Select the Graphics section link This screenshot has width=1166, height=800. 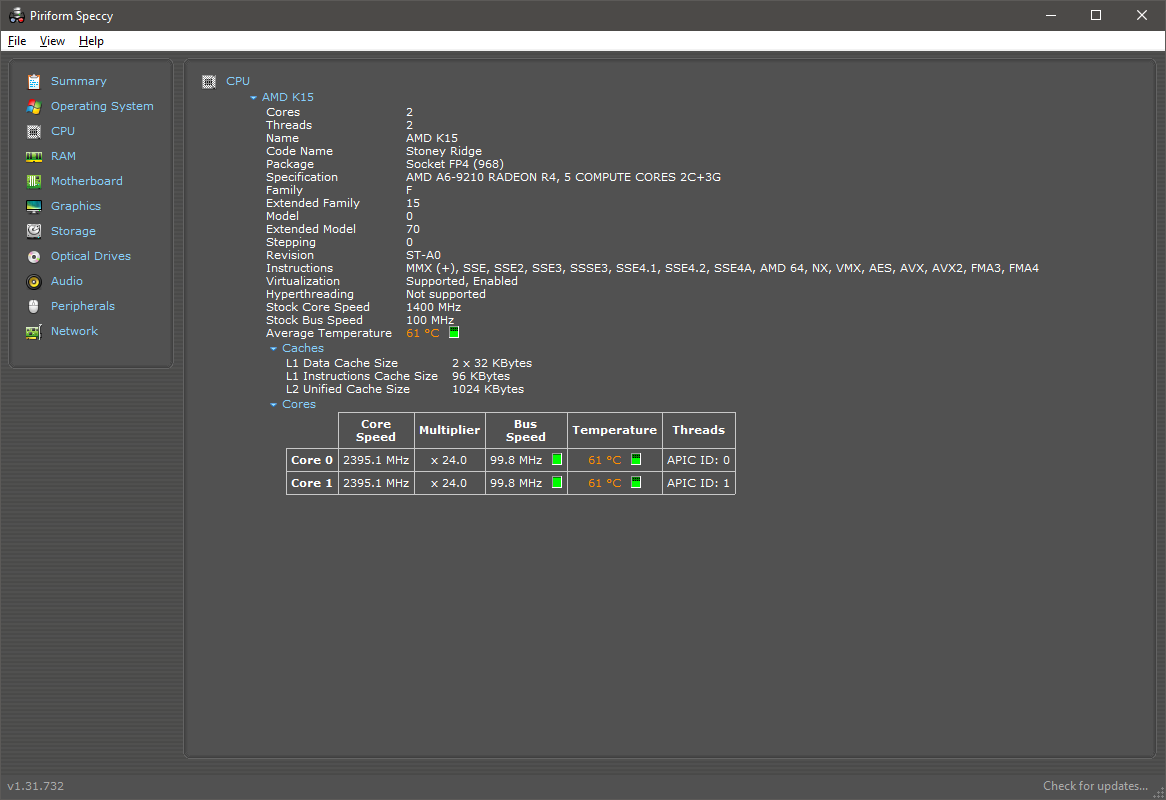76,206
